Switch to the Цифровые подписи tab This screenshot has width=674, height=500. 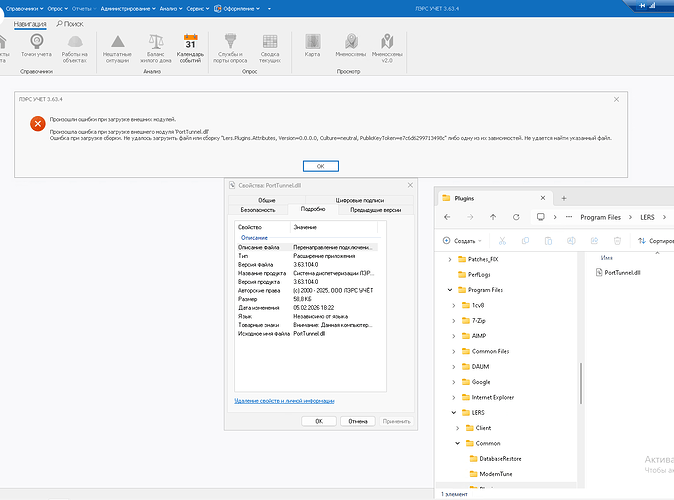point(361,201)
